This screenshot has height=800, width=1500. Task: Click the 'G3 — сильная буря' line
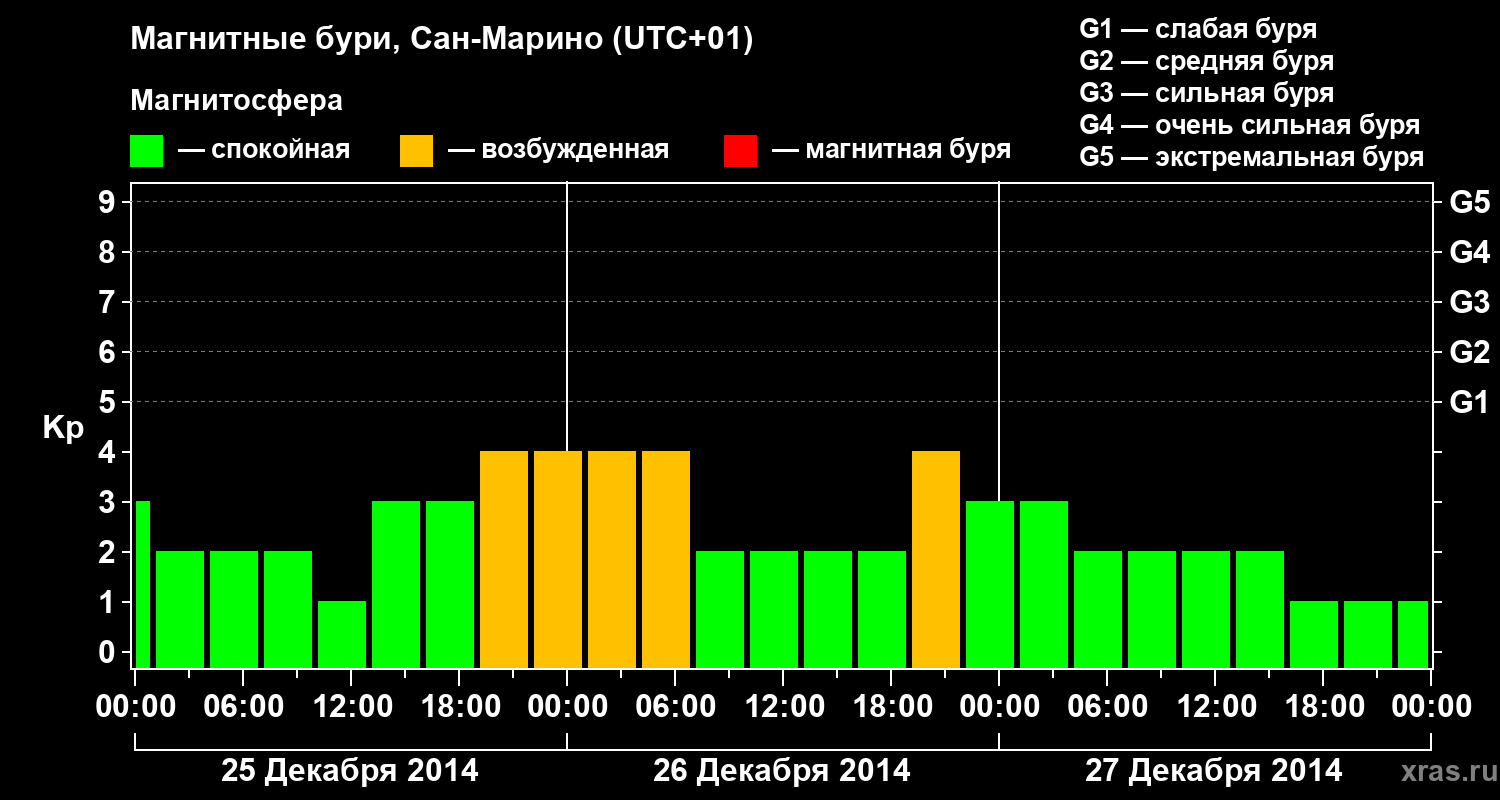1206,93
